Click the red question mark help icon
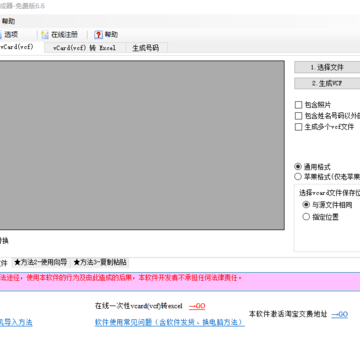This screenshot has height=360, width=360. point(98,35)
